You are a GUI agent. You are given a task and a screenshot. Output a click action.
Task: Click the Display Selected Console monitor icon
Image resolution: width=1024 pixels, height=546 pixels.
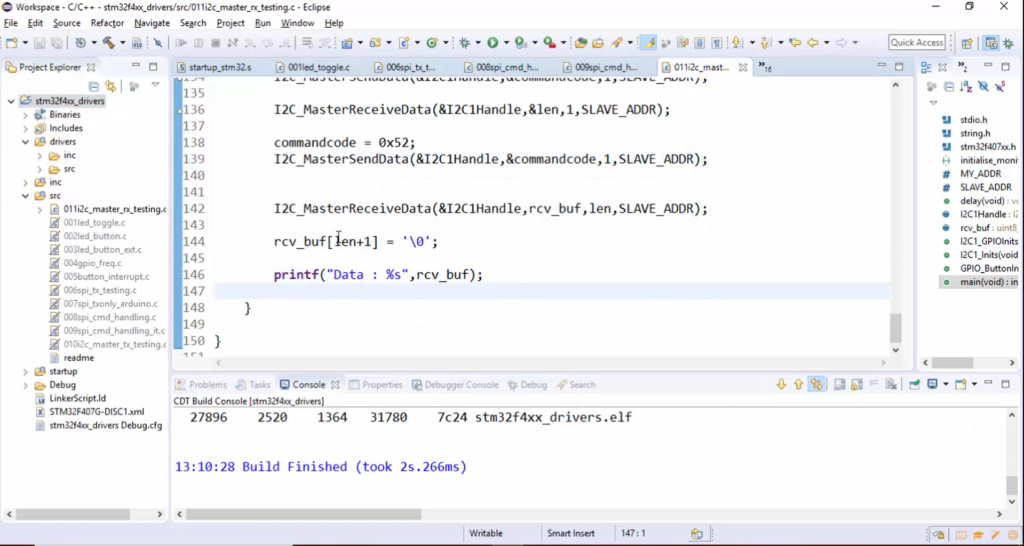click(x=932, y=385)
